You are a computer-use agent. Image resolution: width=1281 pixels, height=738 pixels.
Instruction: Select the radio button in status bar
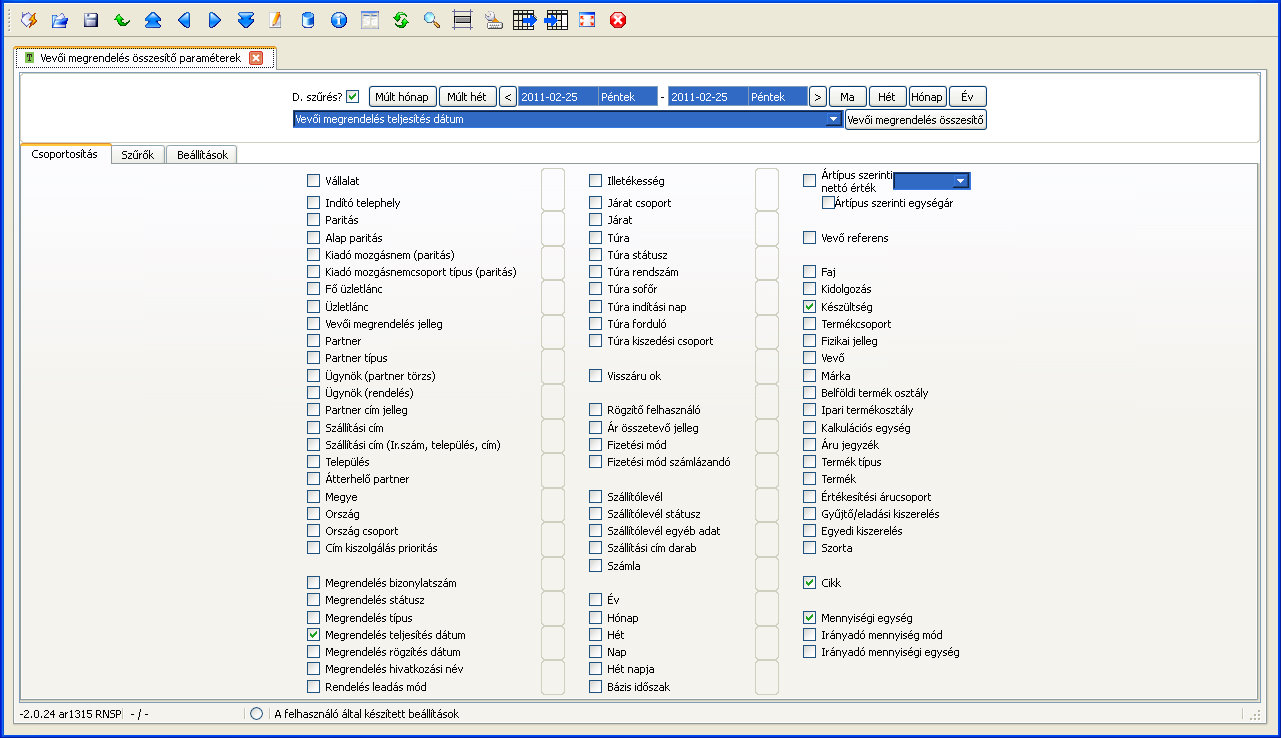pyautogui.click(x=257, y=714)
